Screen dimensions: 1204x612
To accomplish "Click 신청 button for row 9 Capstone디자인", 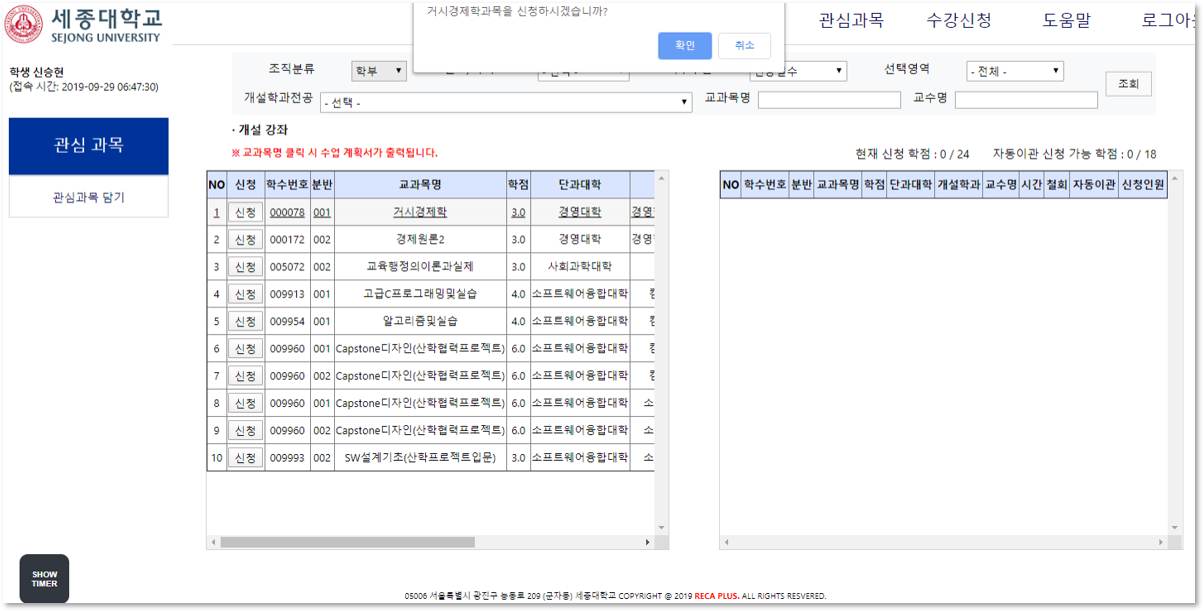I will [x=245, y=430].
